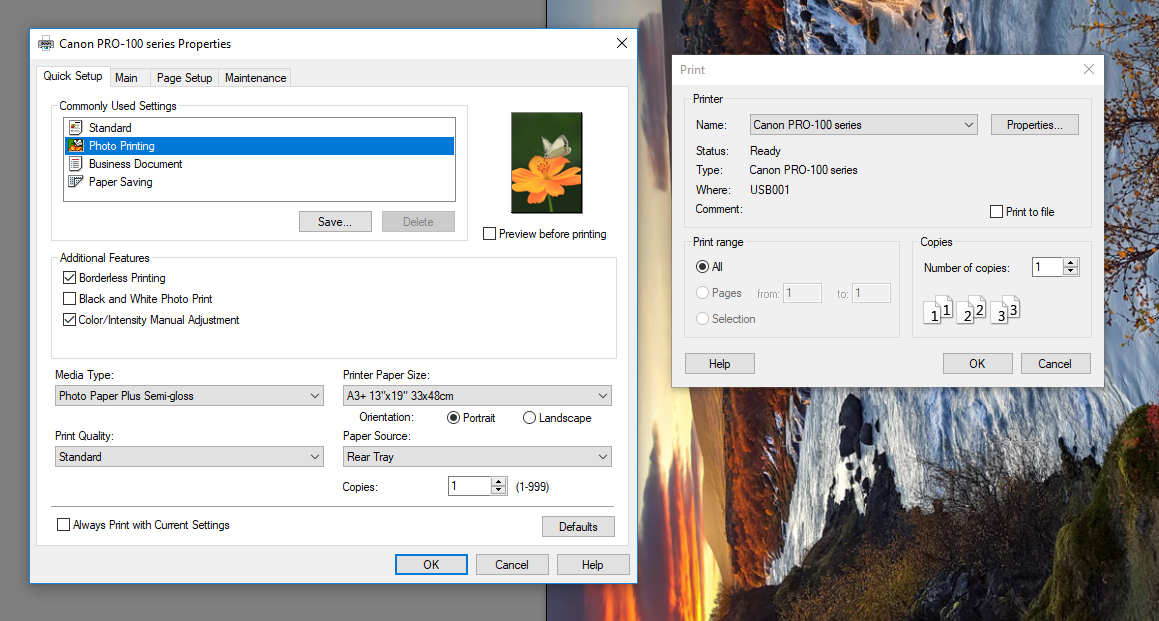Select Landscape orientation
Image resolution: width=1159 pixels, height=621 pixels.
pos(529,418)
